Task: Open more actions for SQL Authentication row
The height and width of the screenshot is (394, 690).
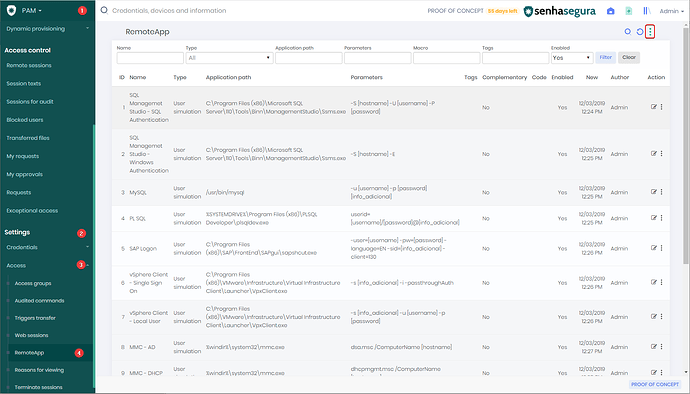Action: (661, 107)
